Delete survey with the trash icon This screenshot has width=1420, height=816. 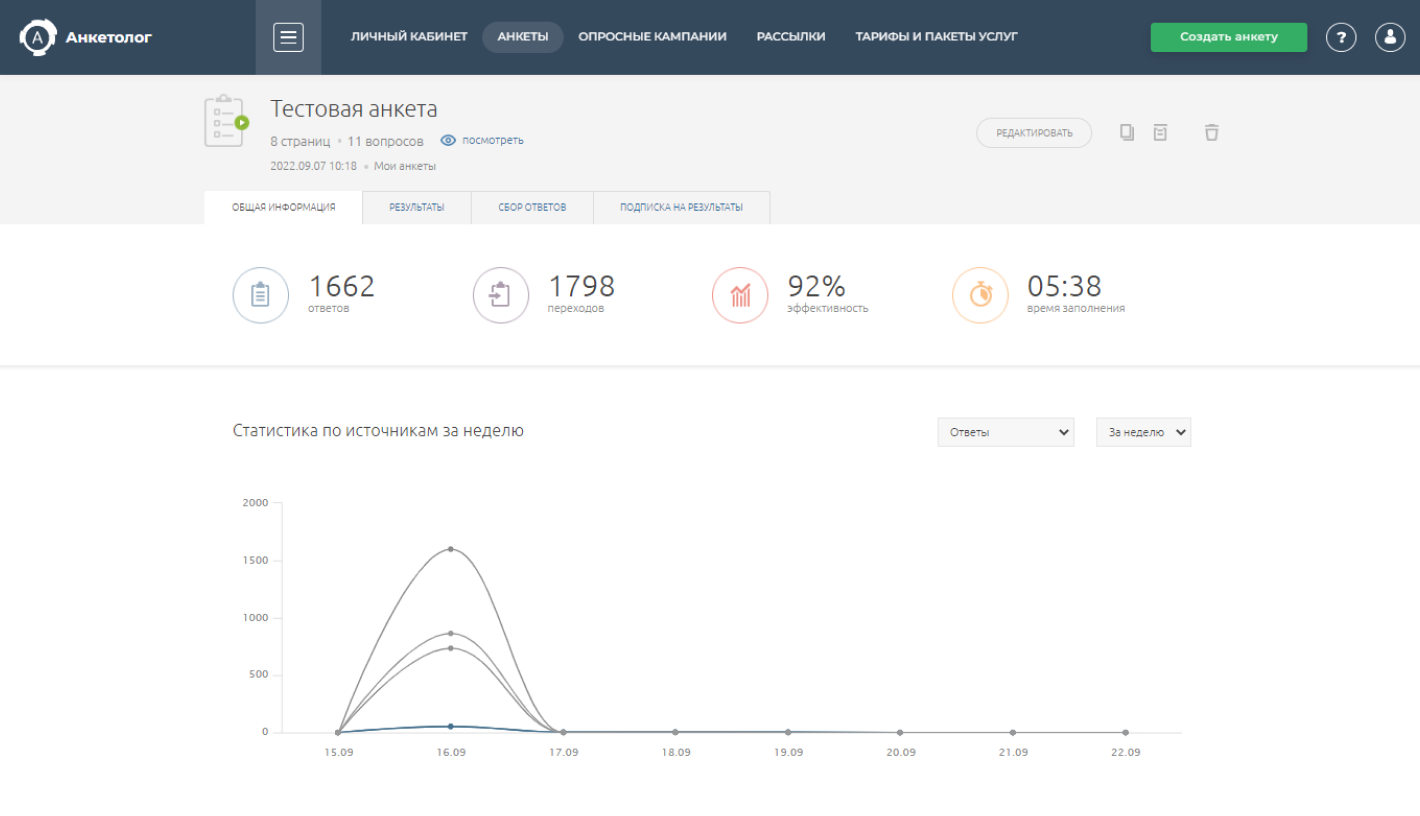click(1211, 132)
